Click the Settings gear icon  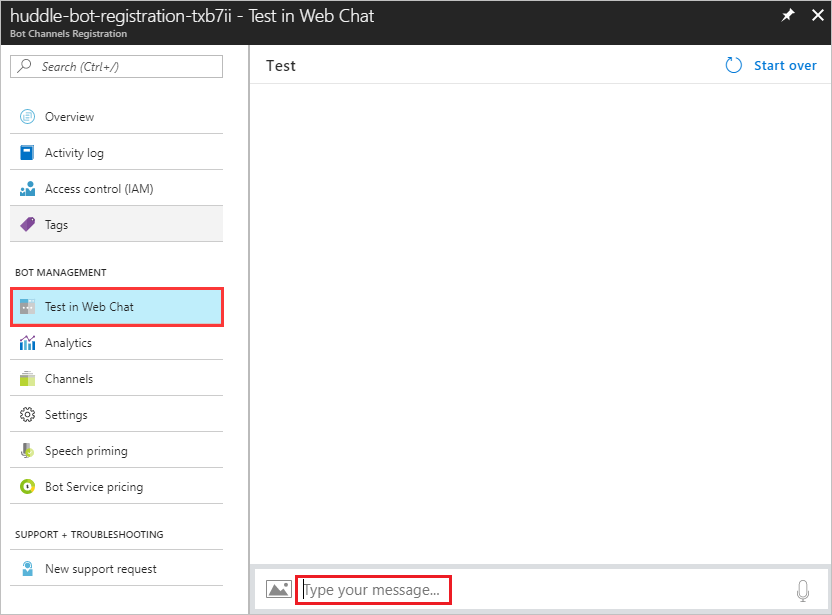28,414
